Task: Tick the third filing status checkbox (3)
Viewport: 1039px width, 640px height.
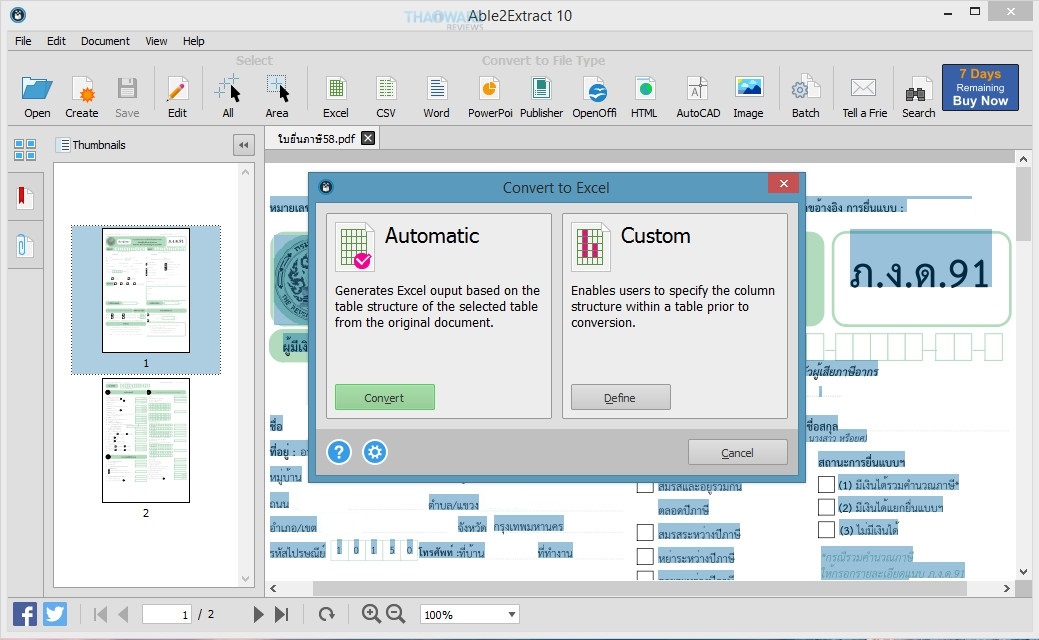Action: point(826,529)
